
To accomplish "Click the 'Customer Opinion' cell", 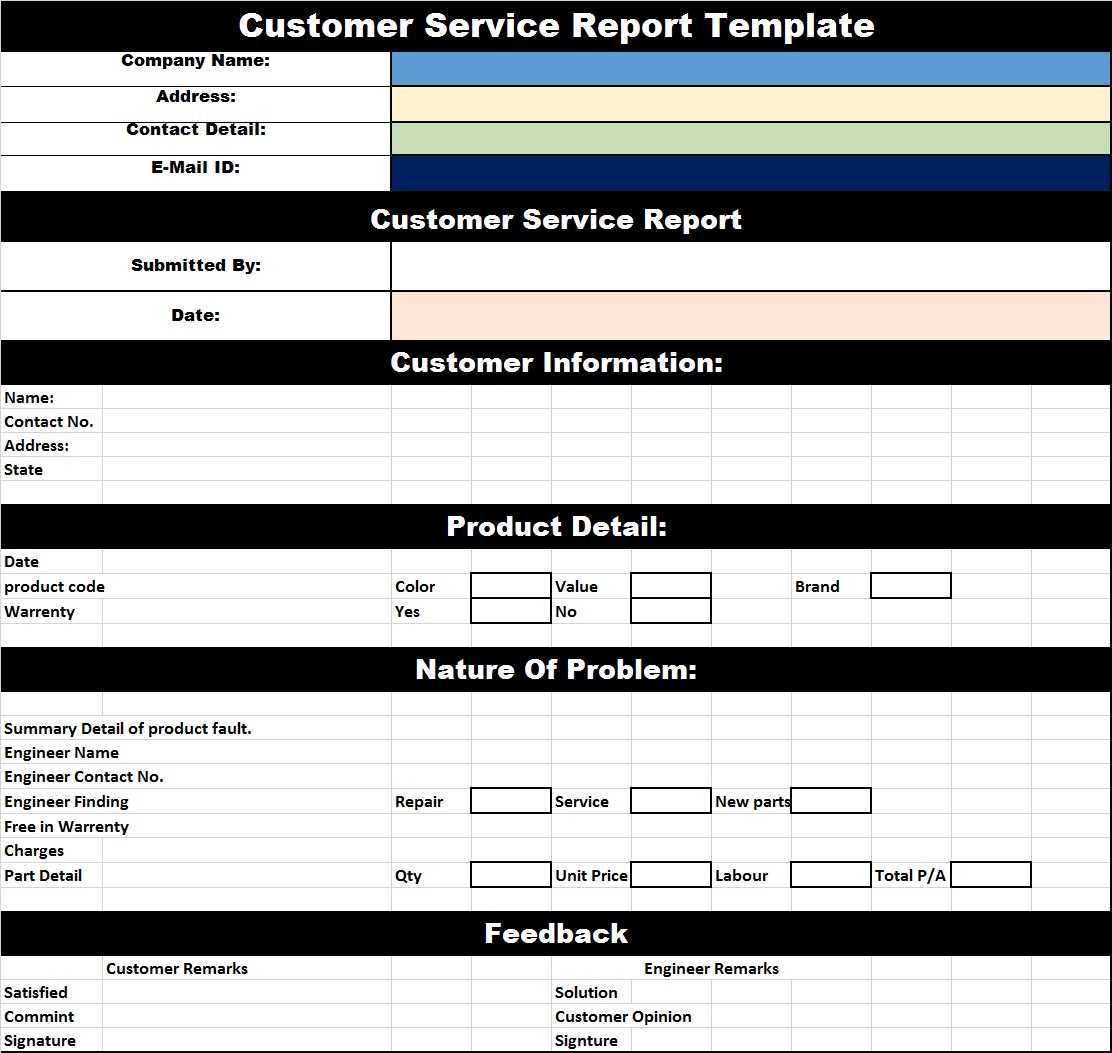I will point(623,1016).
